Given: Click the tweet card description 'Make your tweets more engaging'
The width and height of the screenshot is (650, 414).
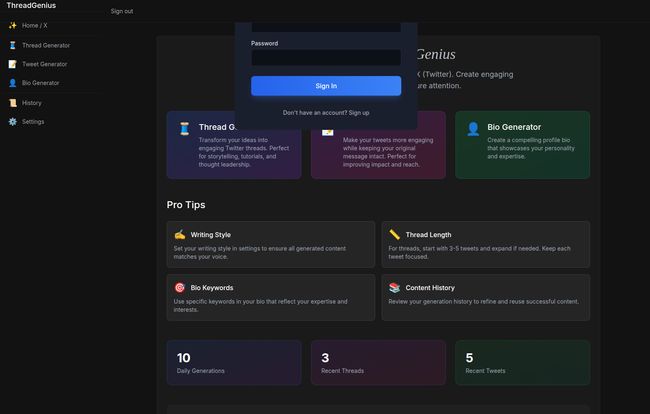Looking at the screenshot, I should coord(388,152).
